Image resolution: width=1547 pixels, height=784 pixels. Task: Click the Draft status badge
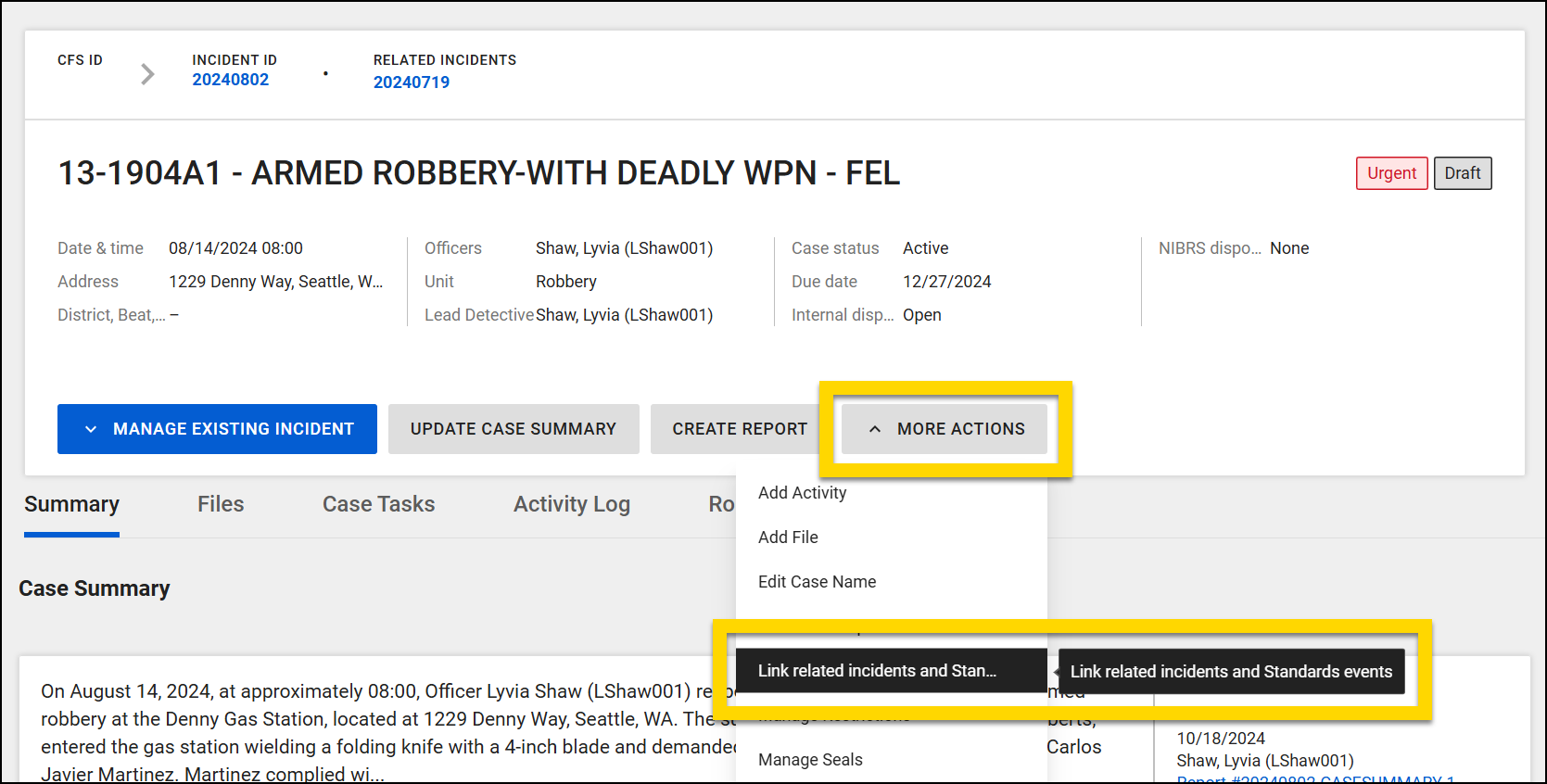click(1463, 173)
